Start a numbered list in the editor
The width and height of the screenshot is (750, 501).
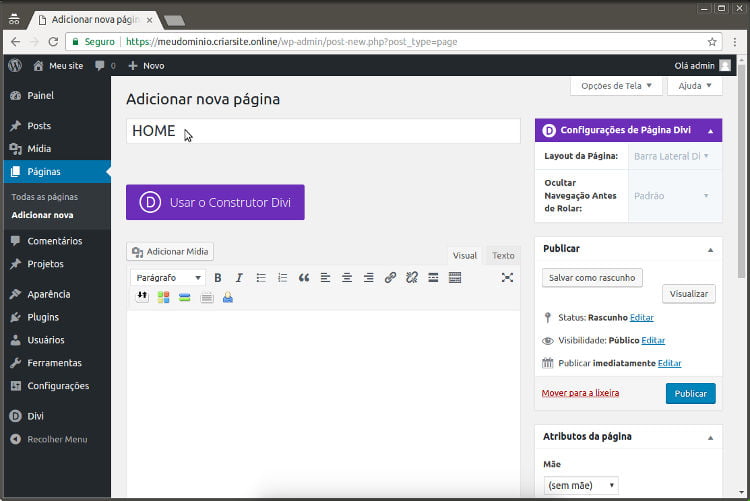282,277
